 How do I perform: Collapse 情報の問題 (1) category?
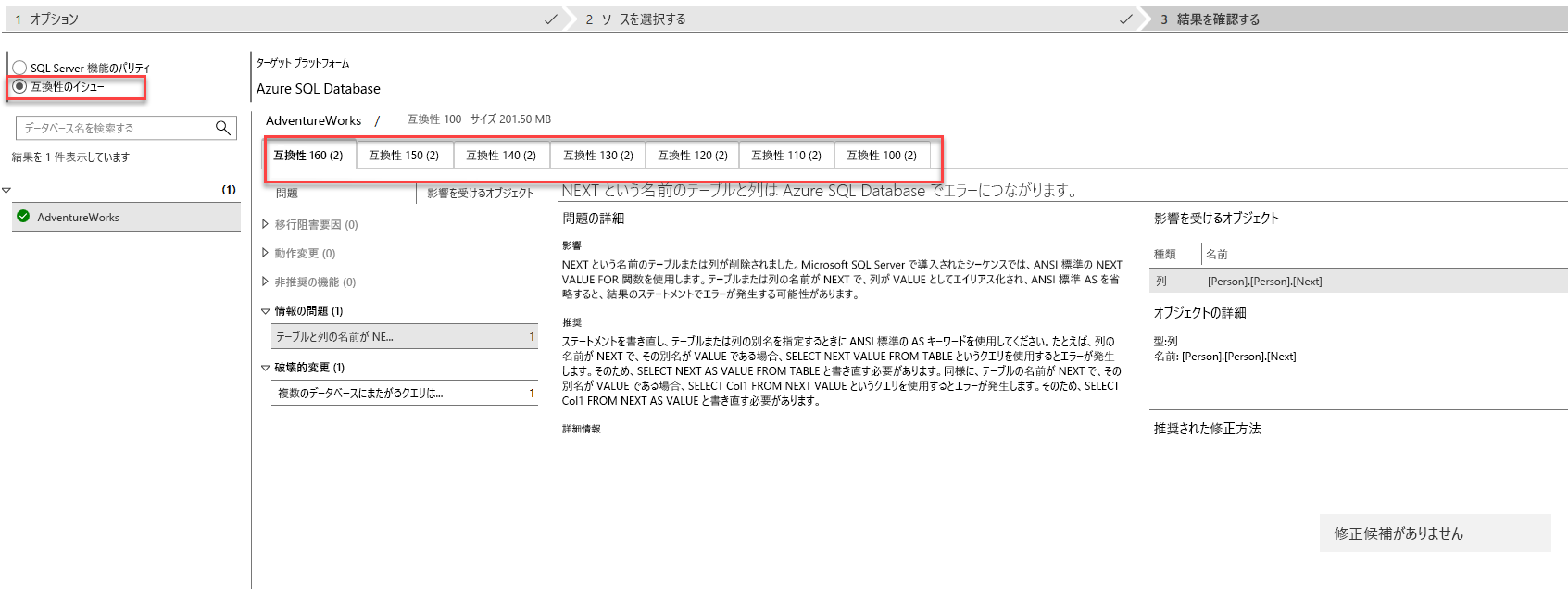pos(266,311)
